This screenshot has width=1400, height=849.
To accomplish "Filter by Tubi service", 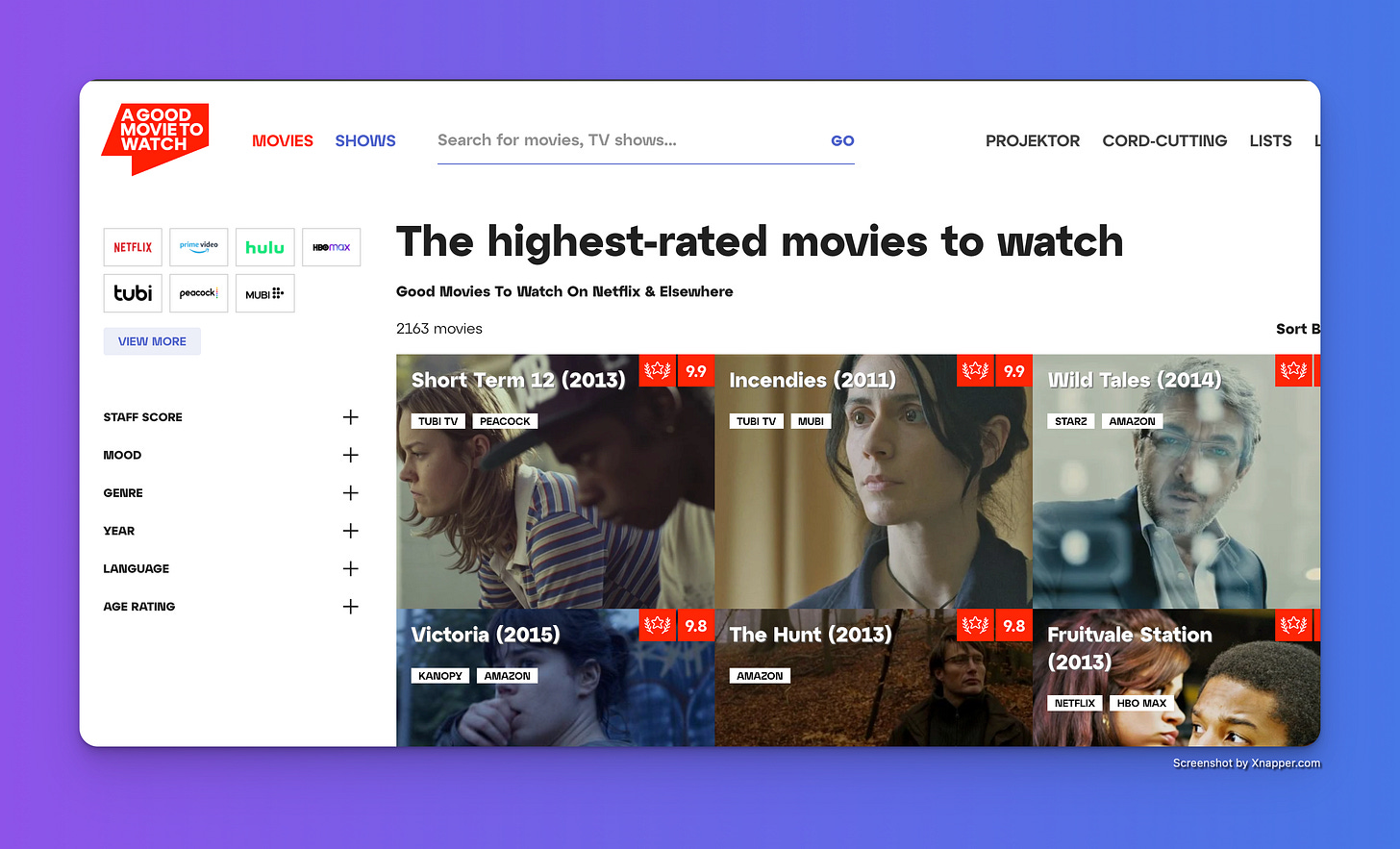I will pyautogui.click(x=133, y=293).
